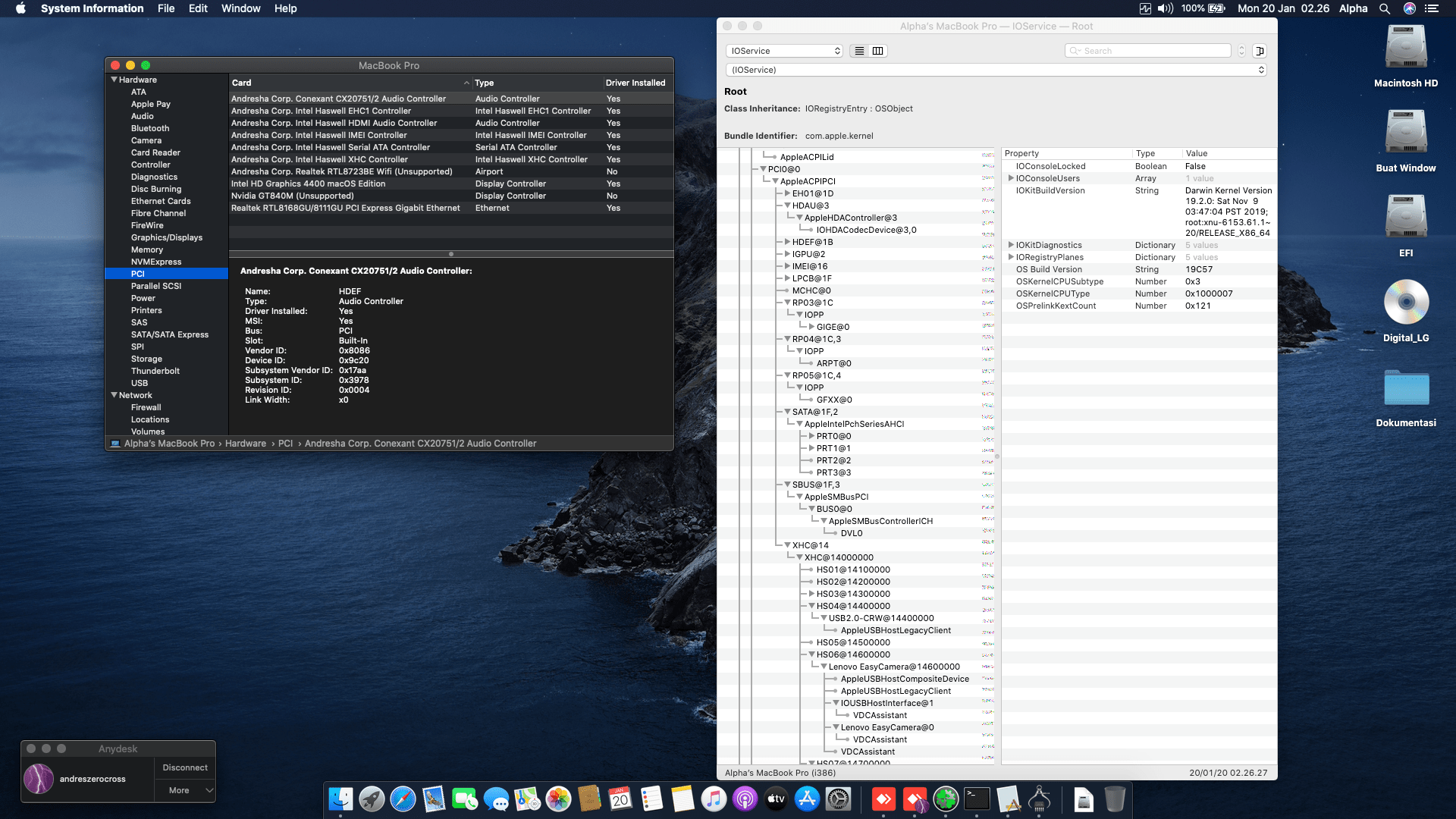
Task: Switch IORegistryExplorer to column view
Action: [x=877, y=50]
